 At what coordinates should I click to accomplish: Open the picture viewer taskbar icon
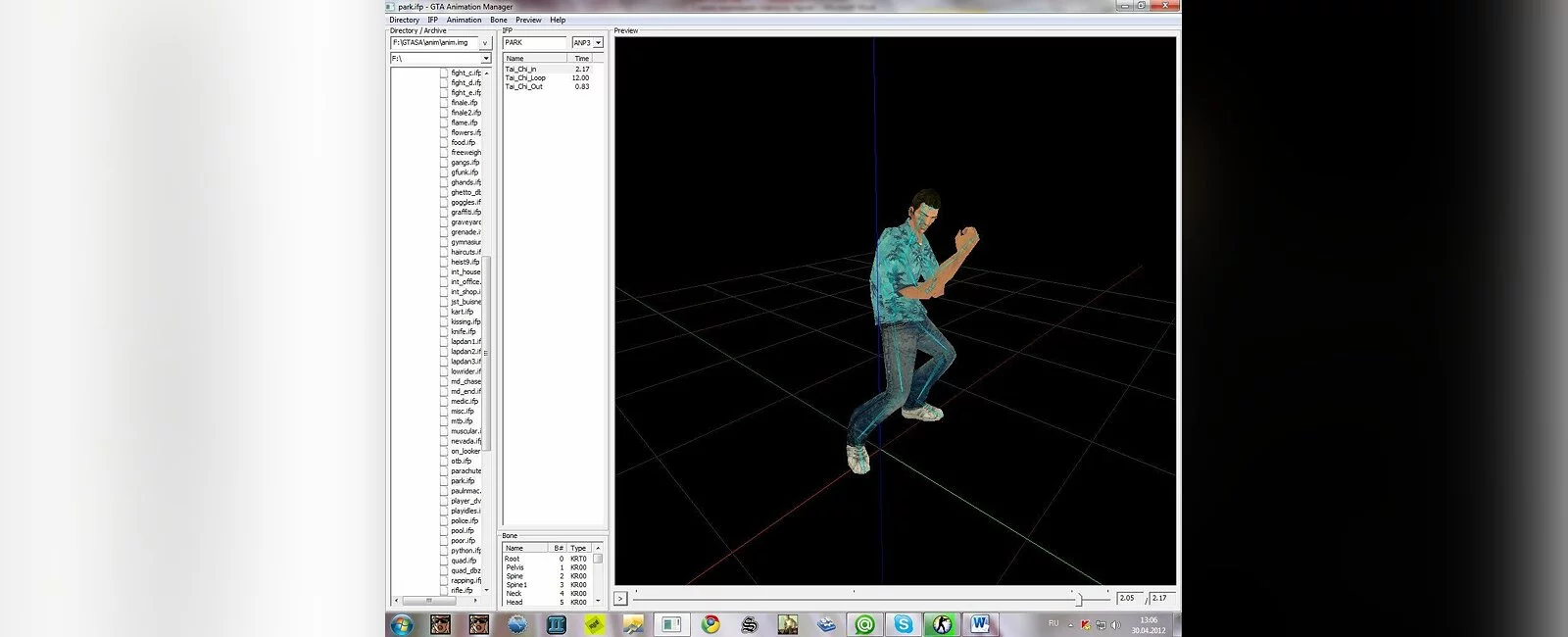tap(633, 624)
